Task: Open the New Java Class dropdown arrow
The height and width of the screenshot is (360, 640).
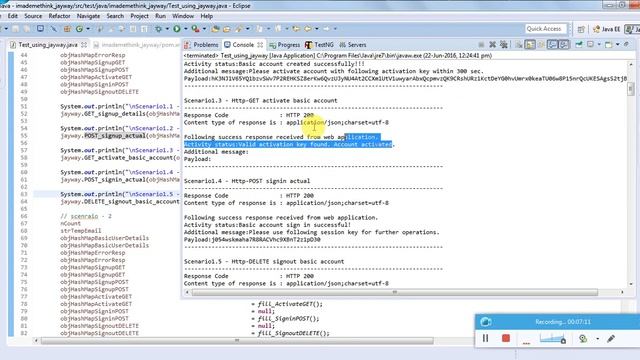Action: tap(88, 29)
